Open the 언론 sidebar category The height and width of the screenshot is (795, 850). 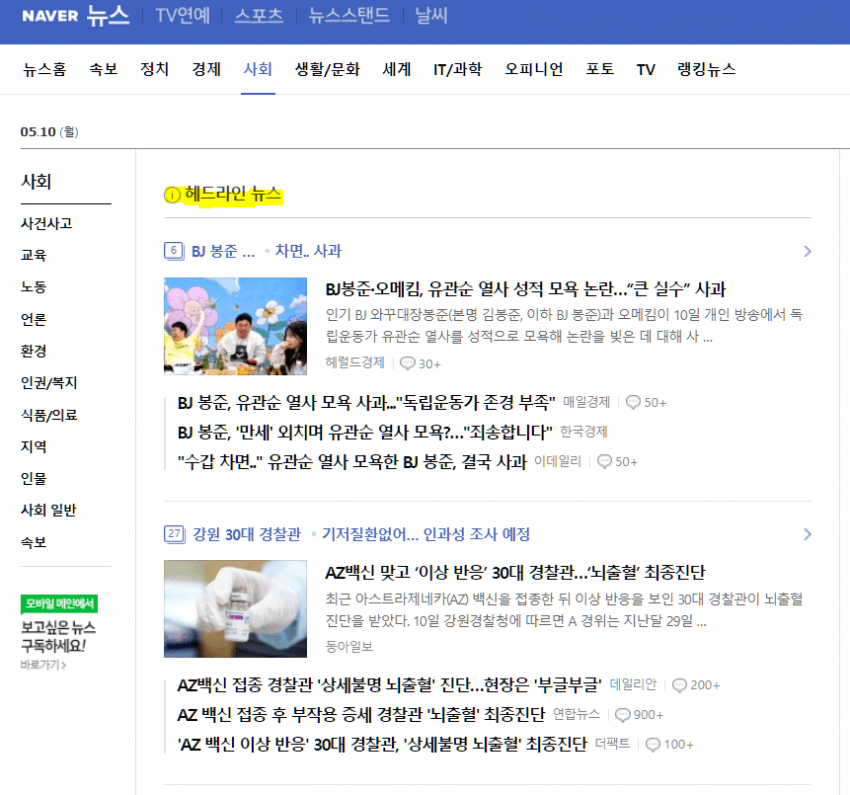click(34, 319)
